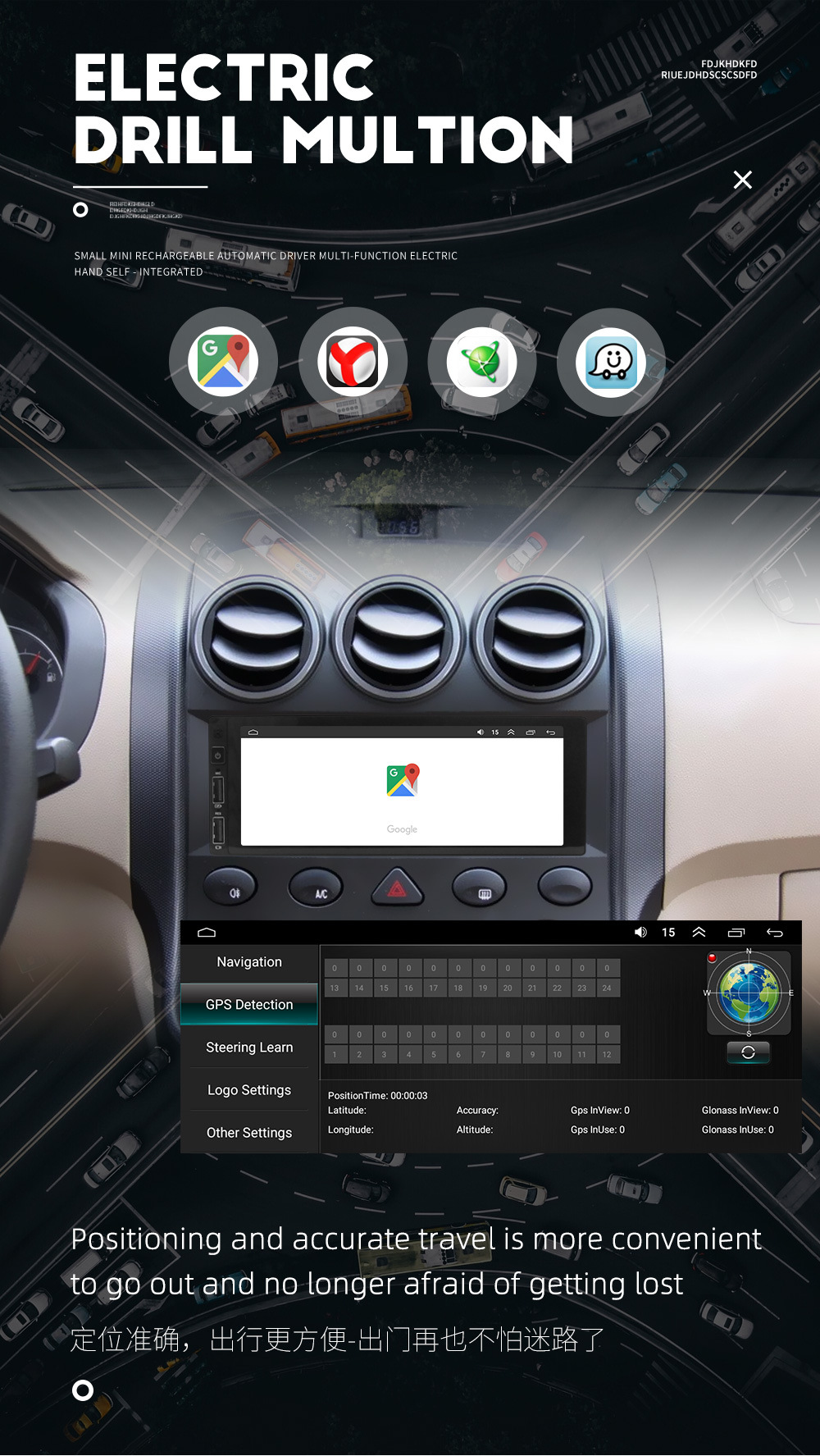This screenshot has width=820, height=1456.
Task: Click the Latitude: label
Action: (x=348, y=1111)
